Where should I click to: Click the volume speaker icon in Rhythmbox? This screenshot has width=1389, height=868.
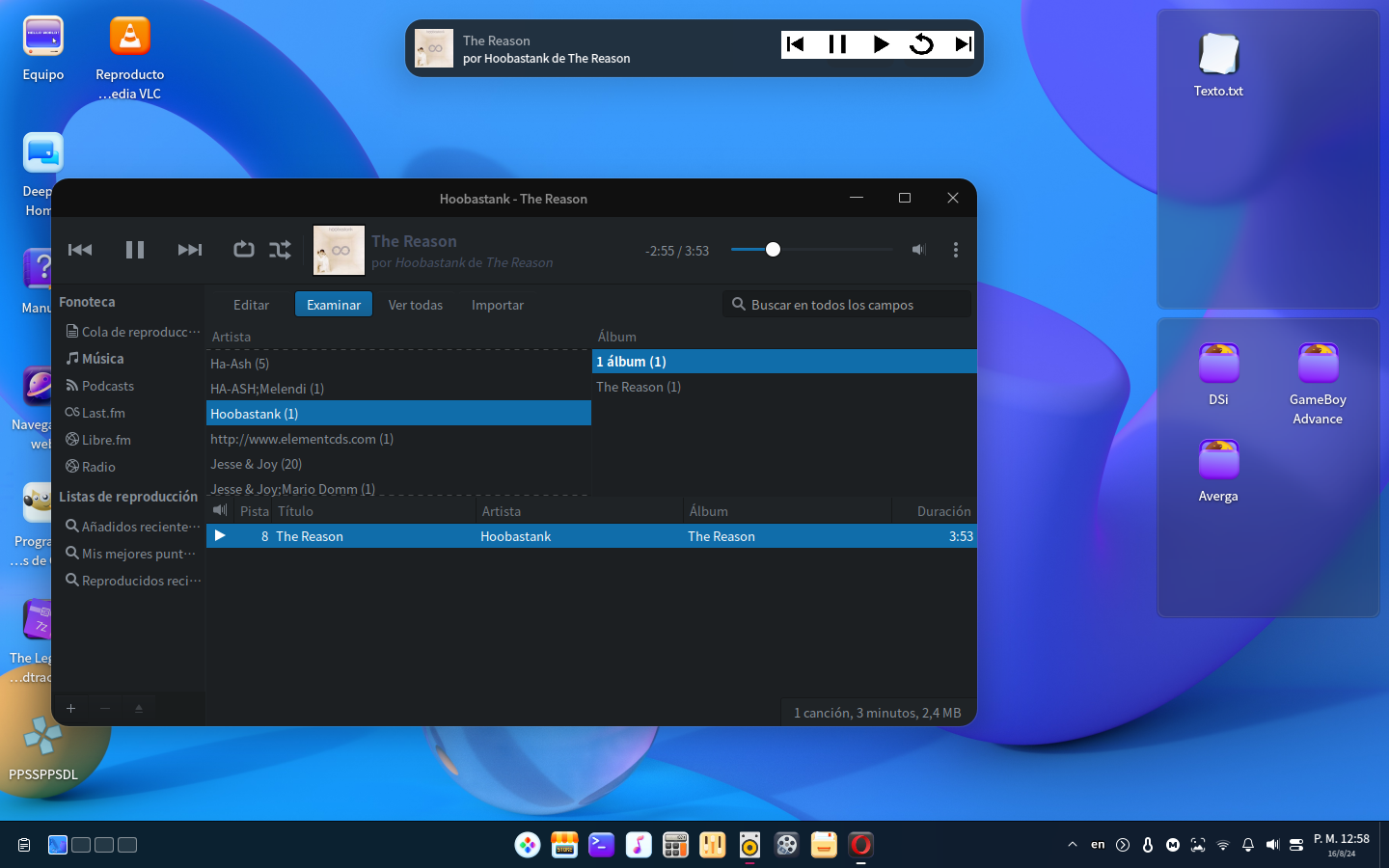tap(918, 250)
